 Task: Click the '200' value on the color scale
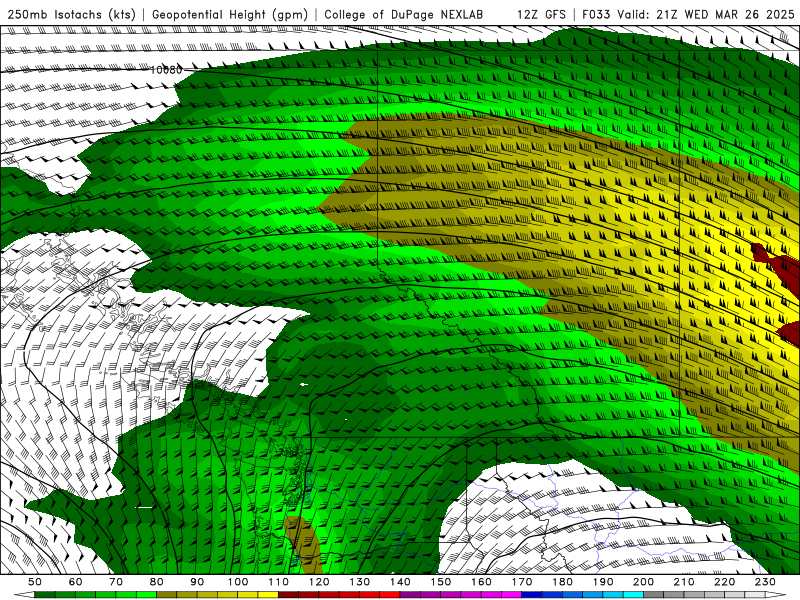point(644,582)
